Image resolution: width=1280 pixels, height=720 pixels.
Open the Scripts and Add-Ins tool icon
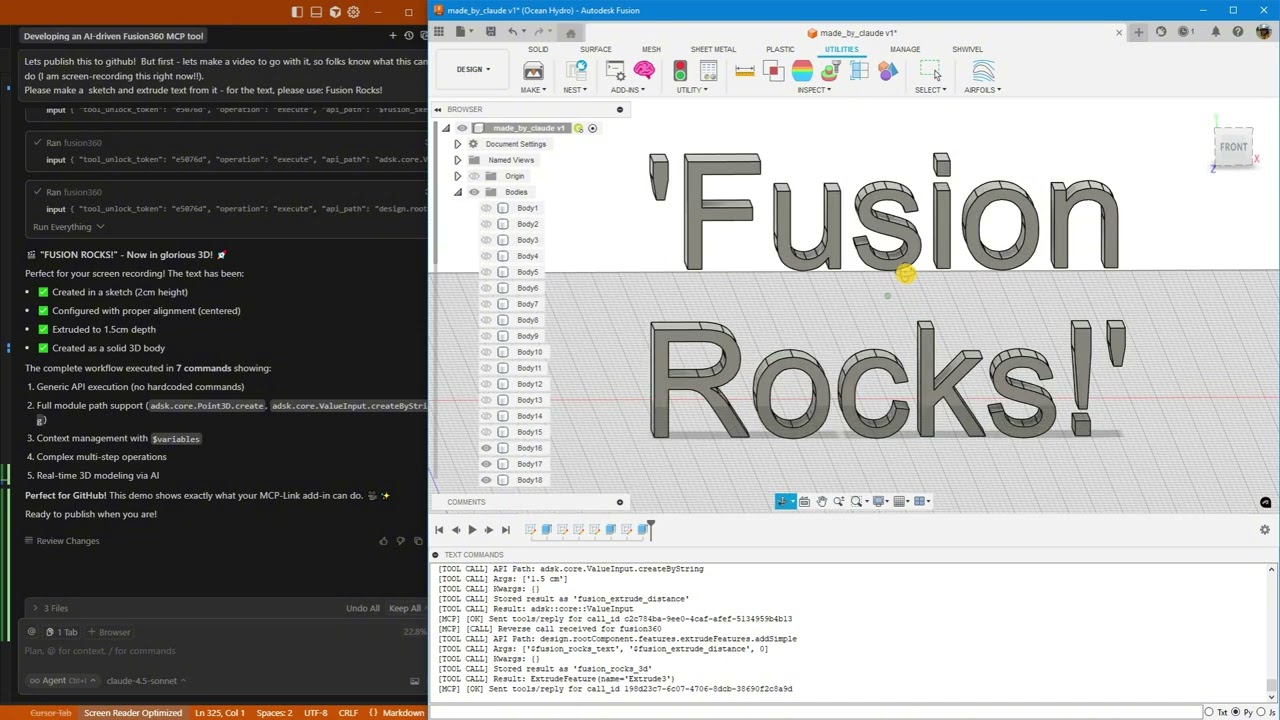tap(615, 71)
